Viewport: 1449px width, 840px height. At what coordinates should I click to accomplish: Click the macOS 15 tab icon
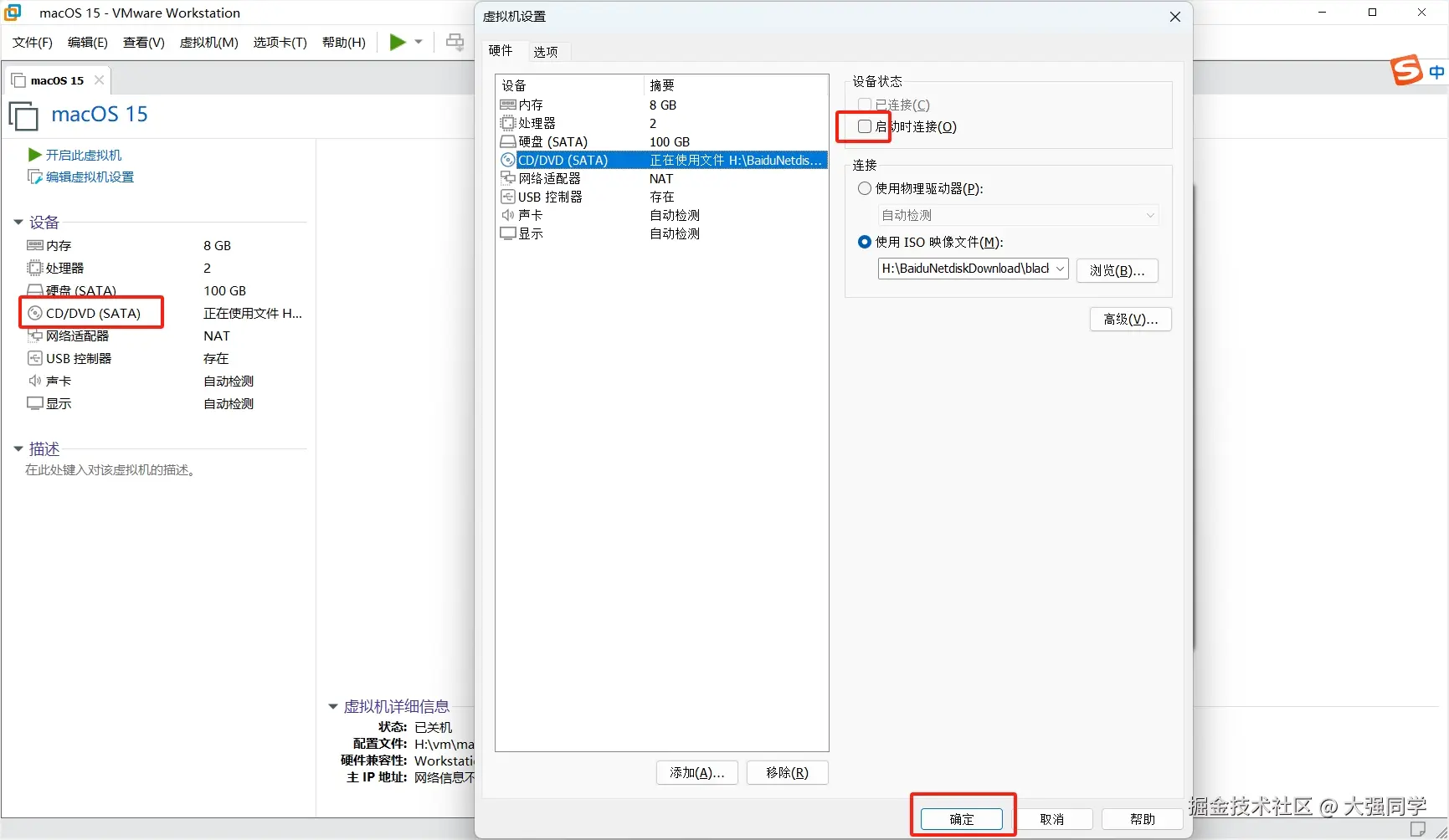18,80
